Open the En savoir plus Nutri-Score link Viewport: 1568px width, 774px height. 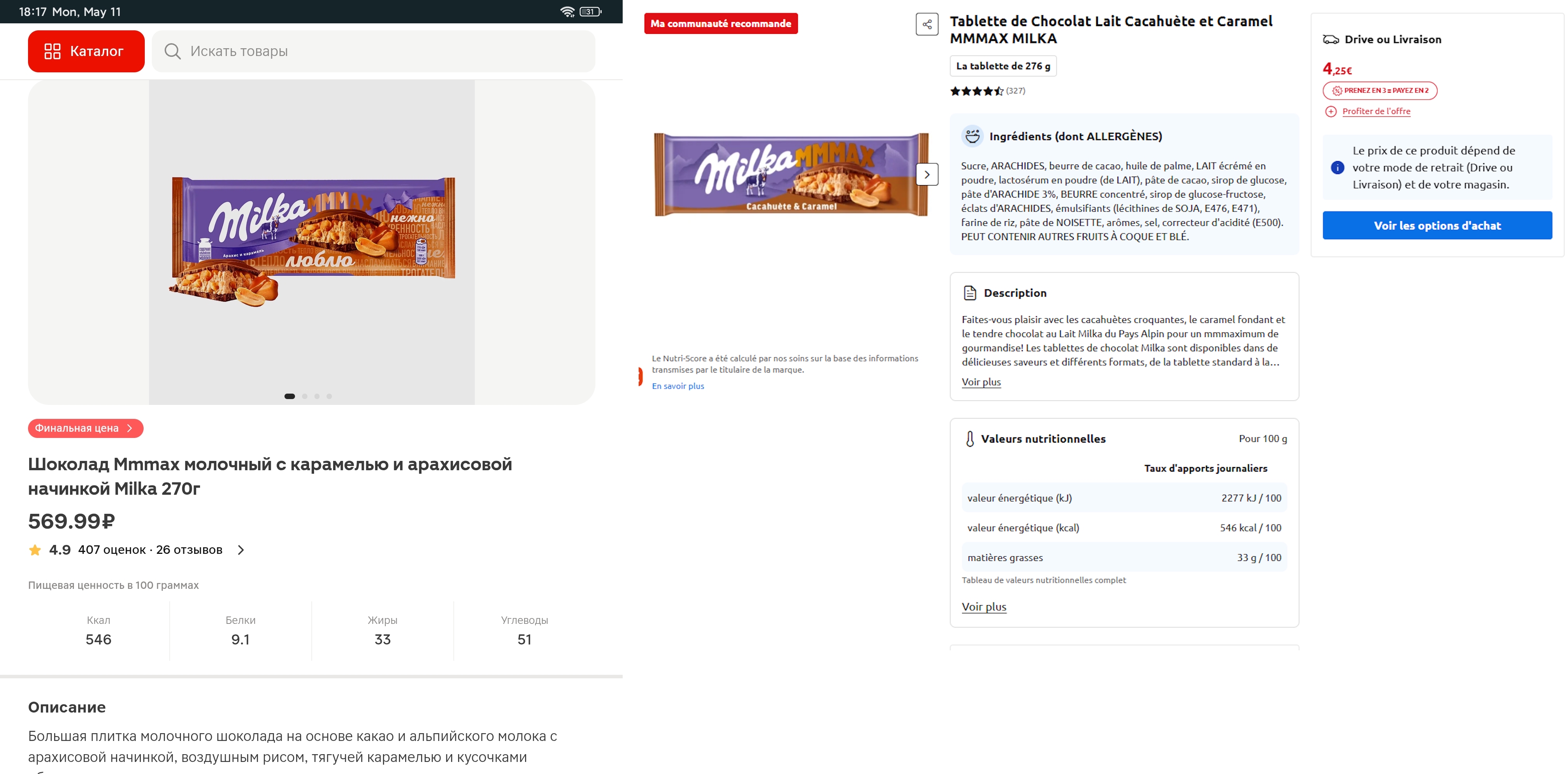tap(678, 386)
